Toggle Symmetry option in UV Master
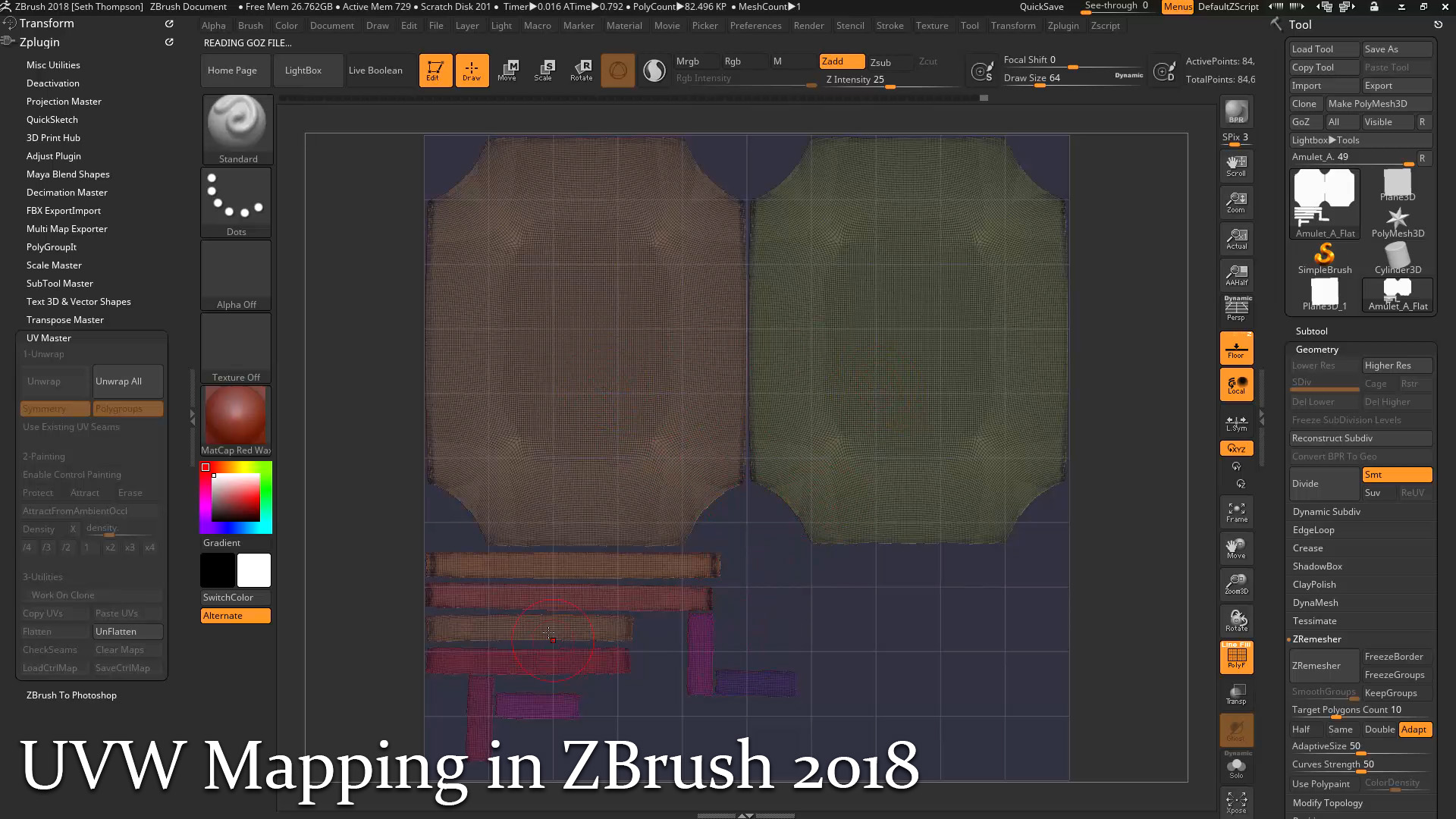 coord(55,409)
